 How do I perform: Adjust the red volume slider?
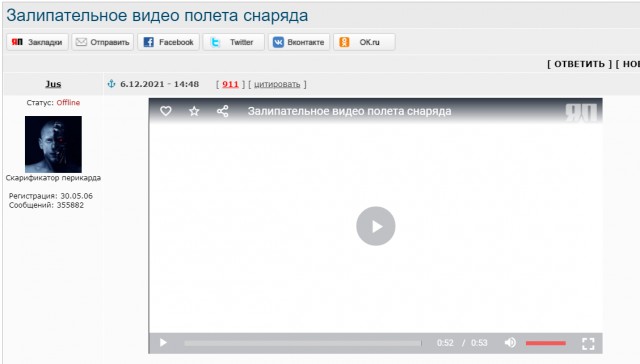[546, 343]
